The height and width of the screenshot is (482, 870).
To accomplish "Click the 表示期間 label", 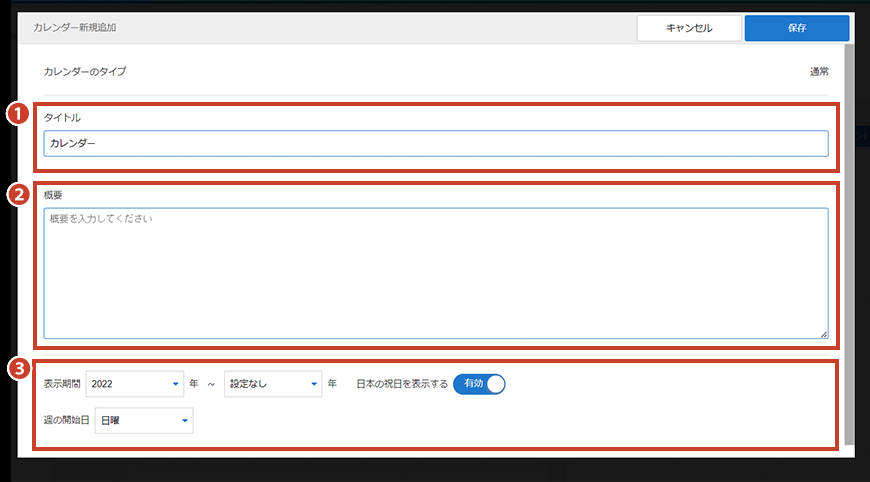I will tap(62, 383).
